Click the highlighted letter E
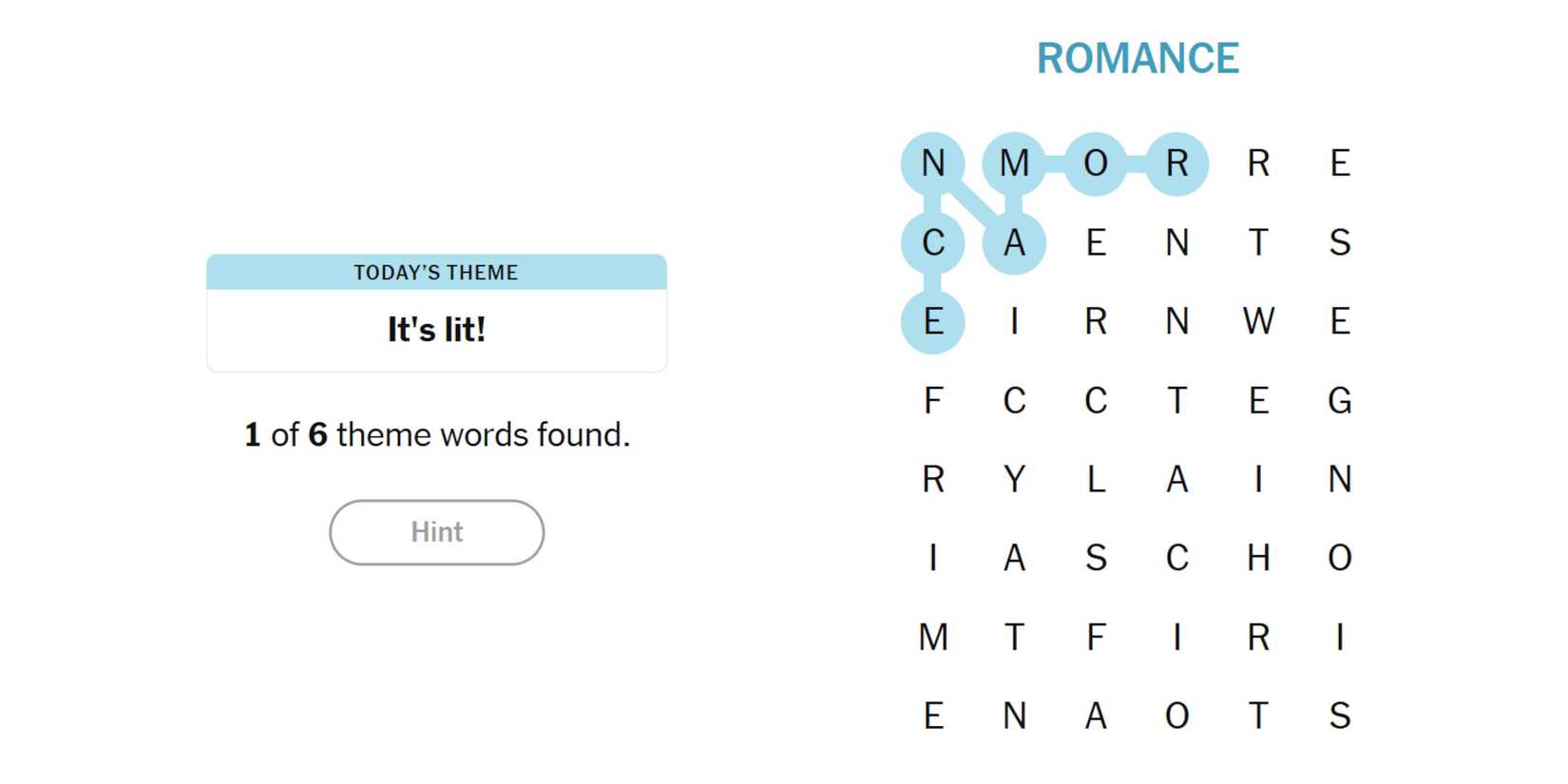The width and height of the screenshot is (1568, 784). pyautogui.click(x=933, y=321)
